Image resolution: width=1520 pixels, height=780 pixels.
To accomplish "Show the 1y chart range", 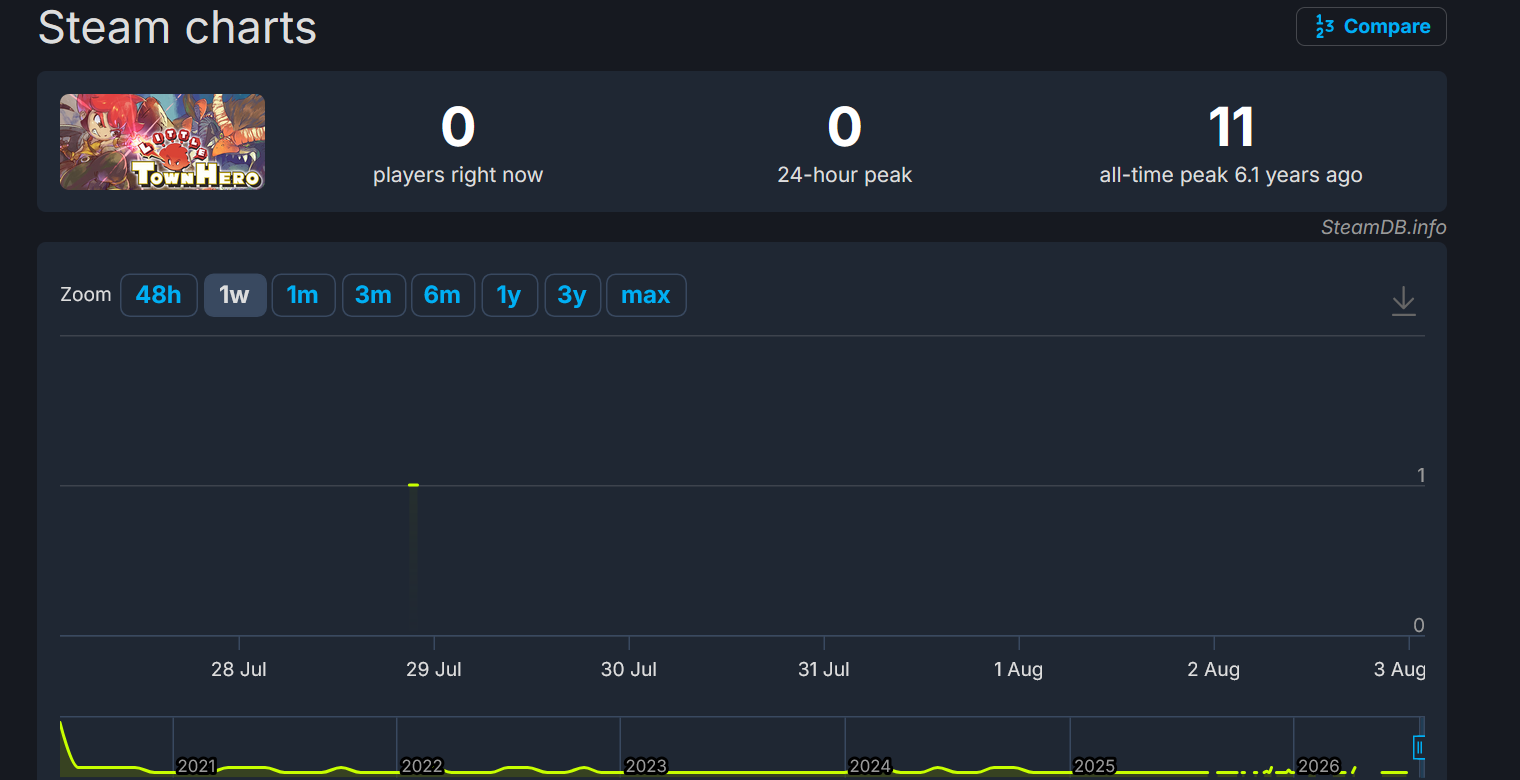I will (509, 295).
